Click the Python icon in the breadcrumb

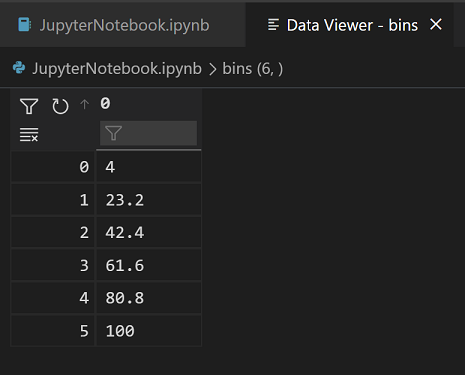19,68
